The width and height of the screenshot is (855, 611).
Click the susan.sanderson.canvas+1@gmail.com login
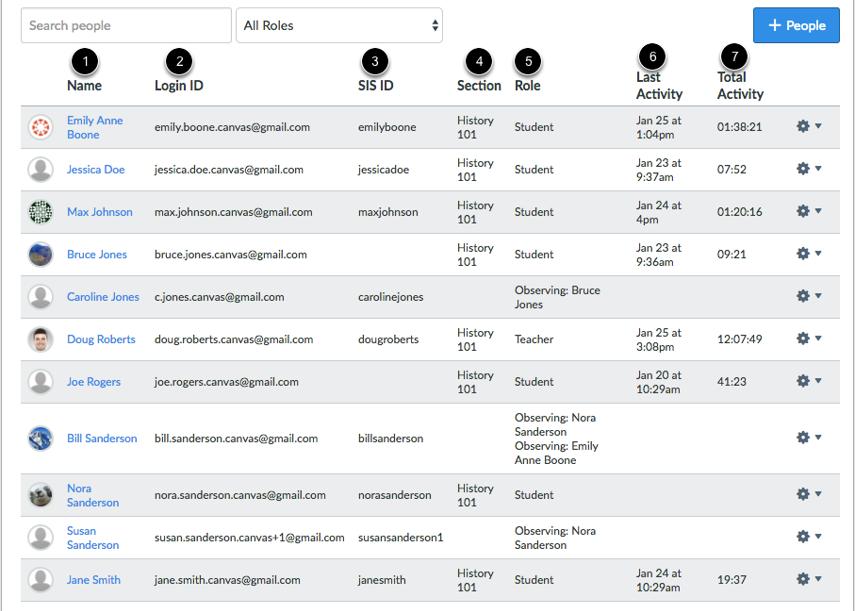coord(249,538)
